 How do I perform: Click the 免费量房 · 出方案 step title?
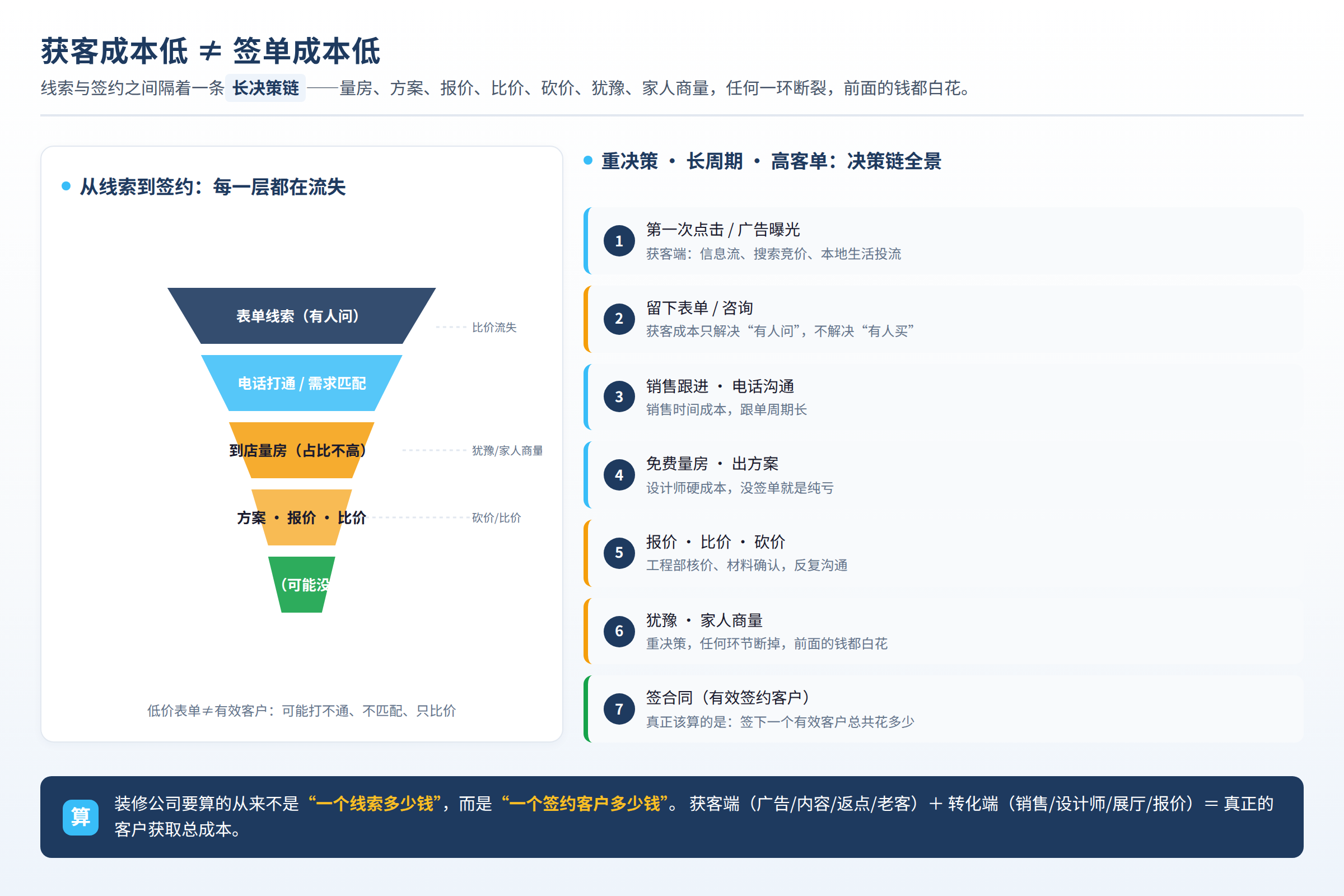[x=712, y=464]
